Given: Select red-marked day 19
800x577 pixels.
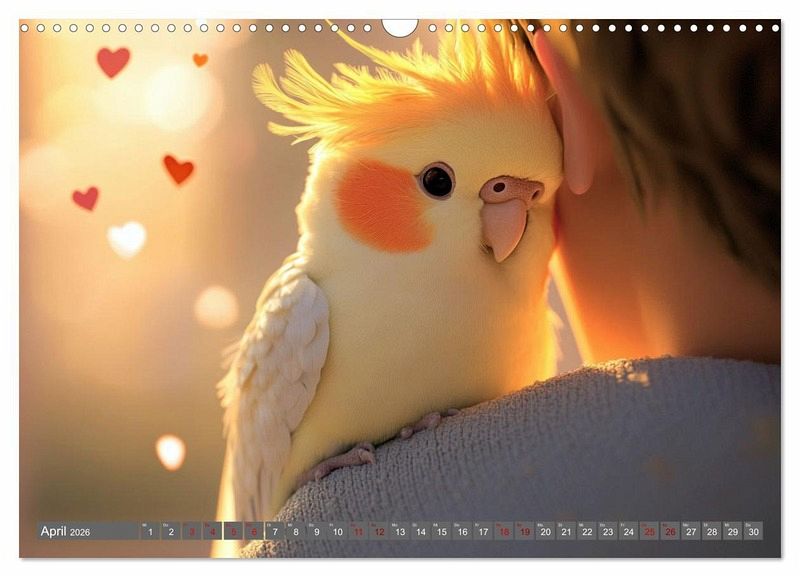Looking at the screenshot, I should click(524, 532).
